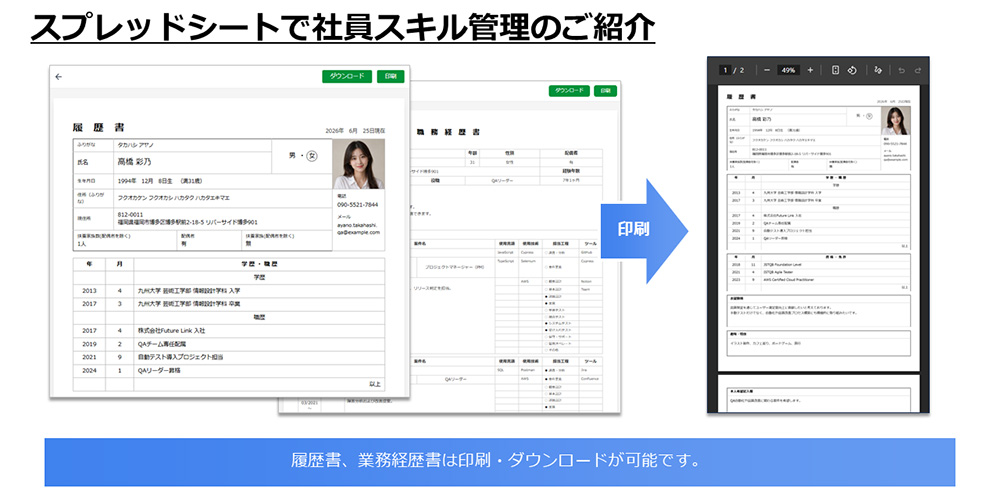The image size is (1000, 492).
Task: Click the circled 女 gender mark
Action: (312, 156)
